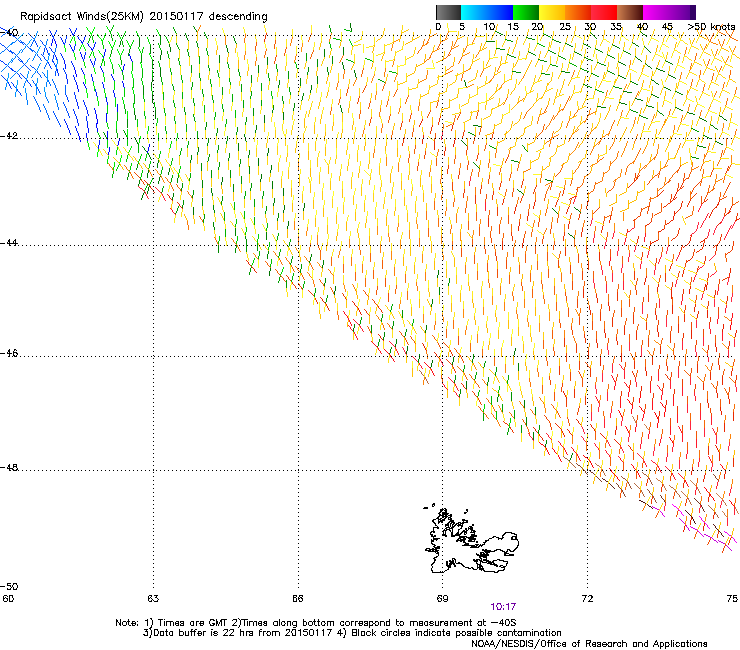Click the legend value '25'
Viewport: 740px width, 650px height.
click(565, 27)
